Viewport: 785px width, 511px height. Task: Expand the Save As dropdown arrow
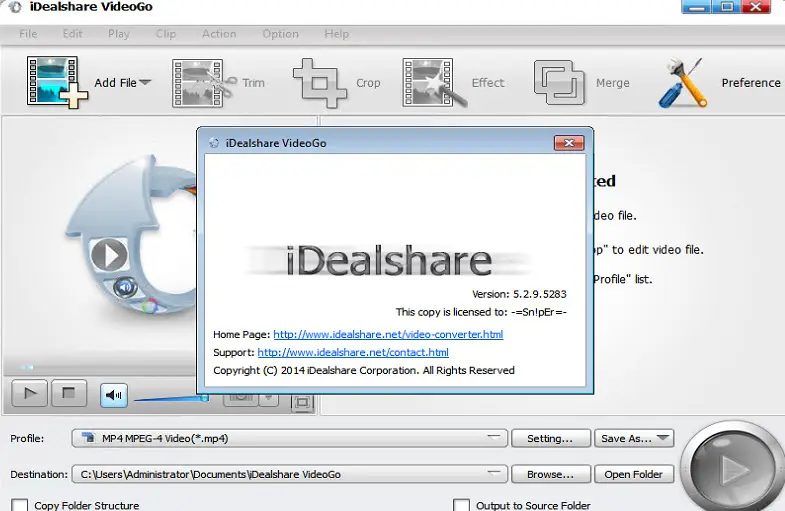pos(663,438)
